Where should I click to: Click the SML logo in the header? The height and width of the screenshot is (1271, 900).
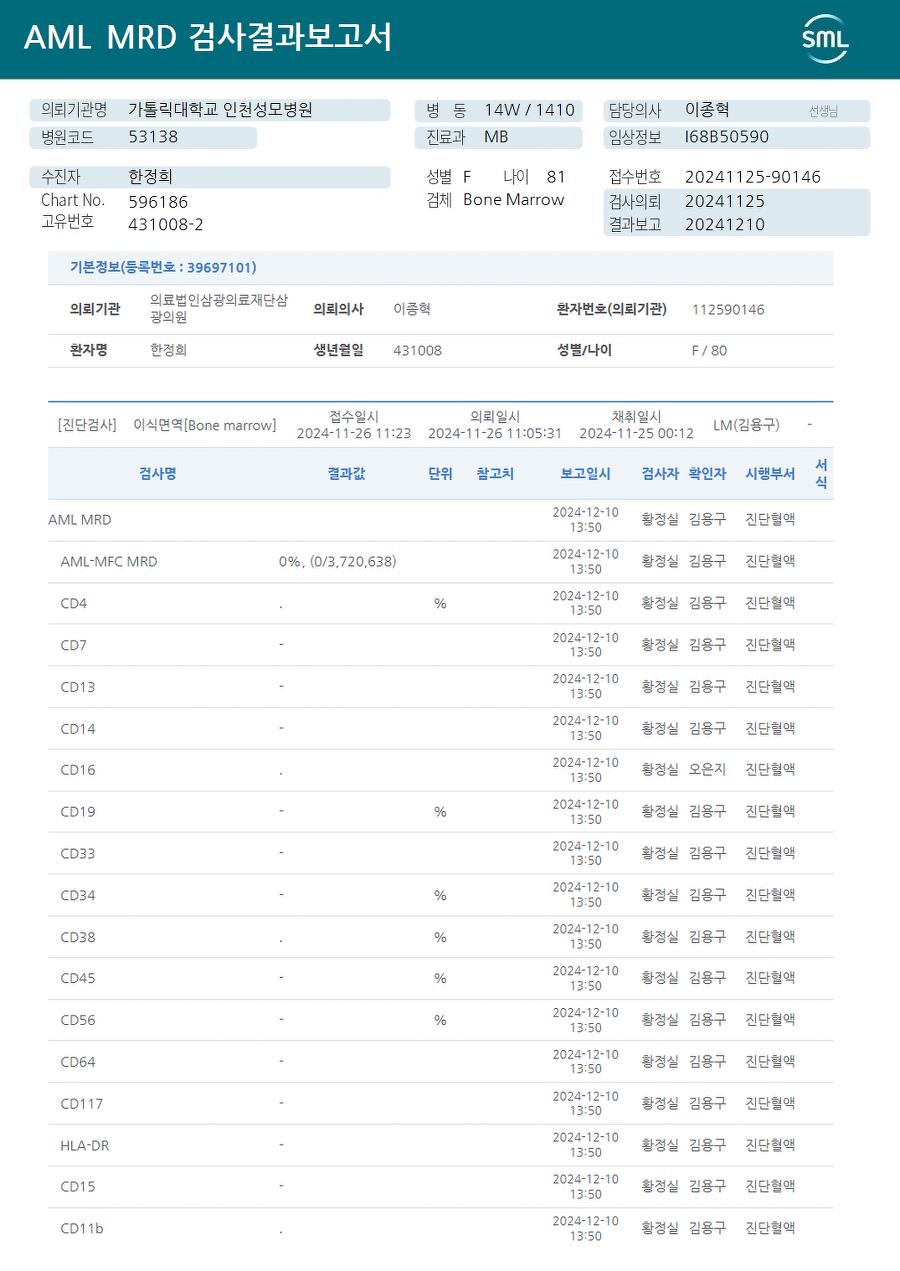[825, 39]
